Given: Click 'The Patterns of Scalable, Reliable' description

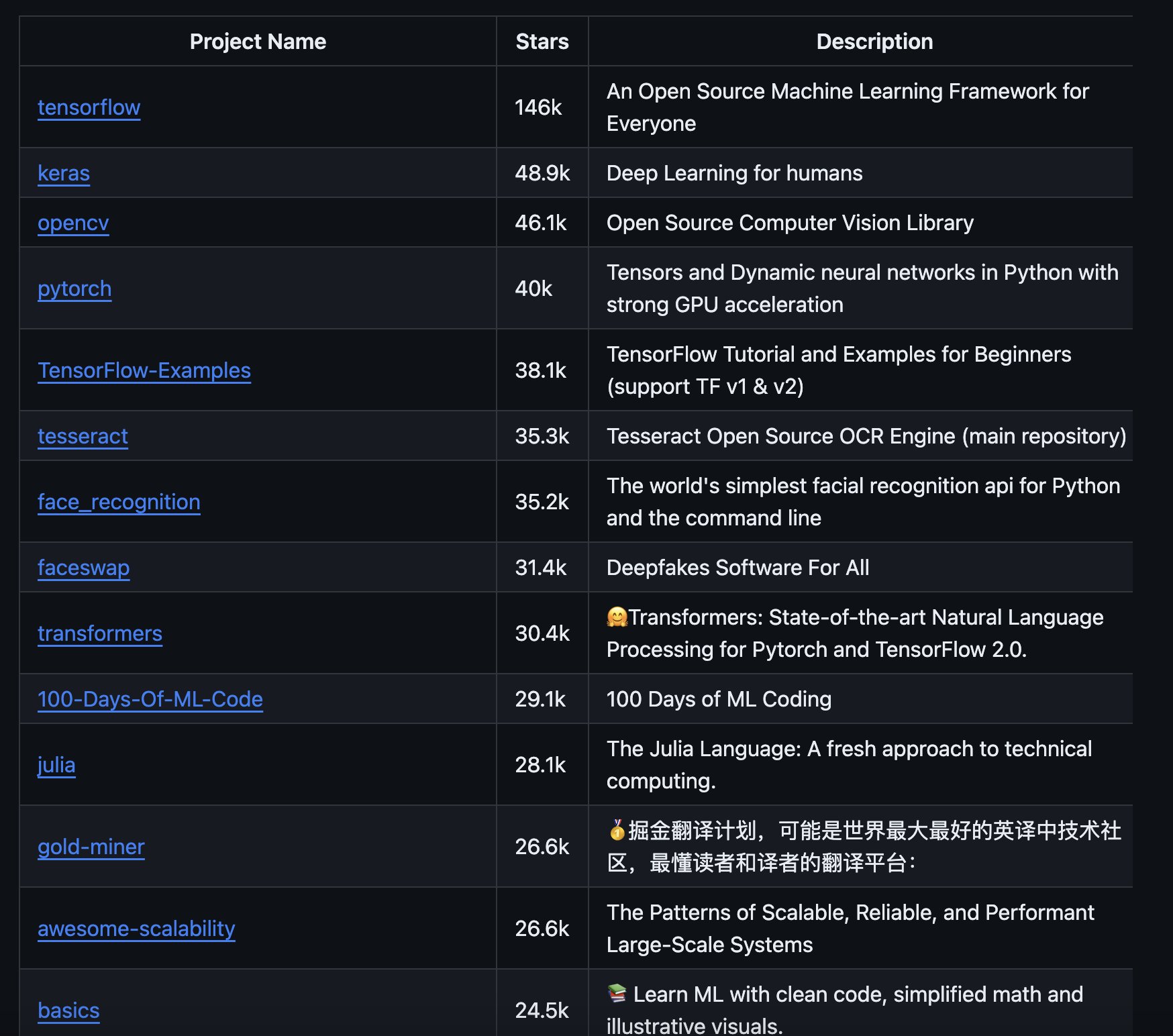Looking at the screenshot, I should coord(850,929).
